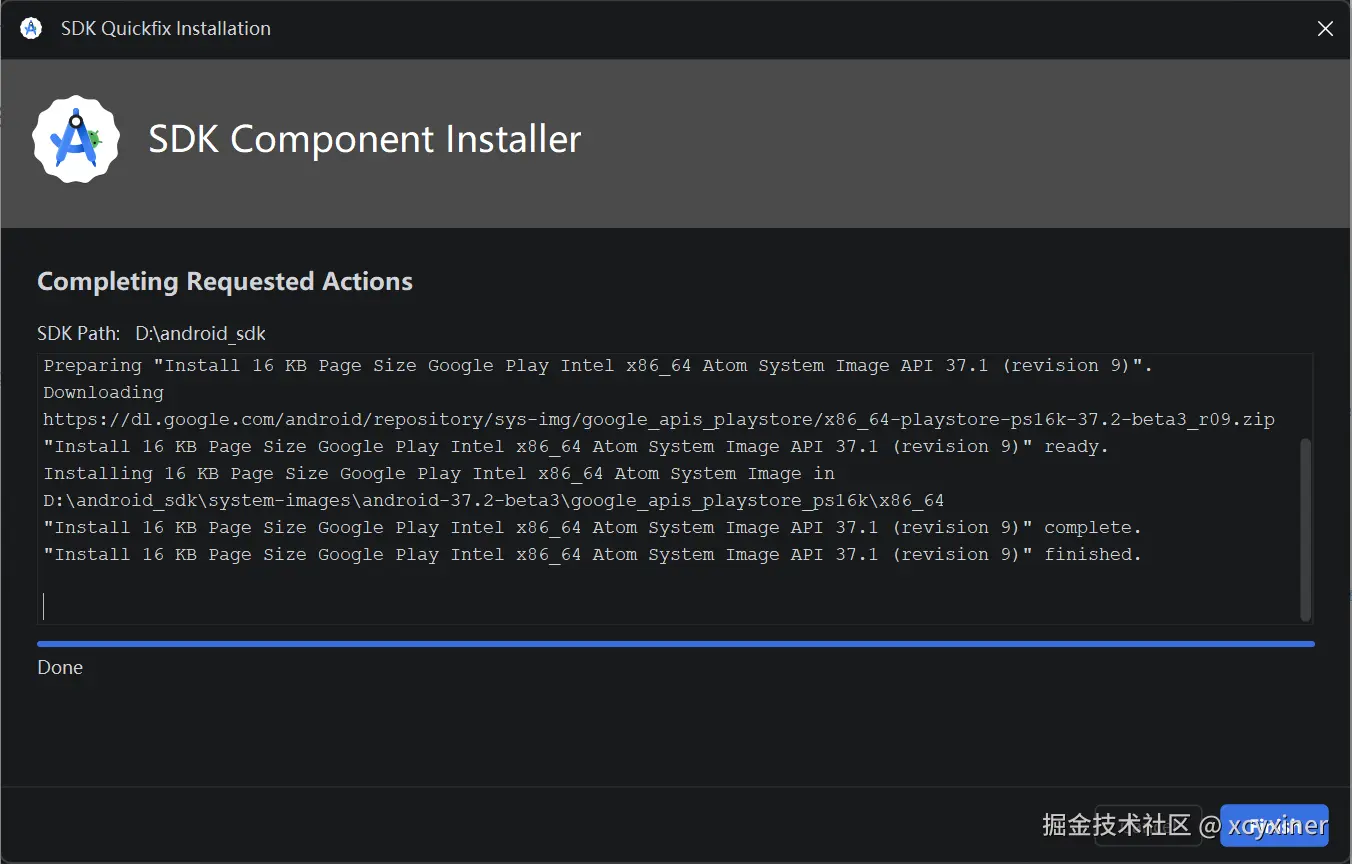The image size is (1352, 864).
Task: Click the Completing Requested Actions heading
Action: pos(225,282)
